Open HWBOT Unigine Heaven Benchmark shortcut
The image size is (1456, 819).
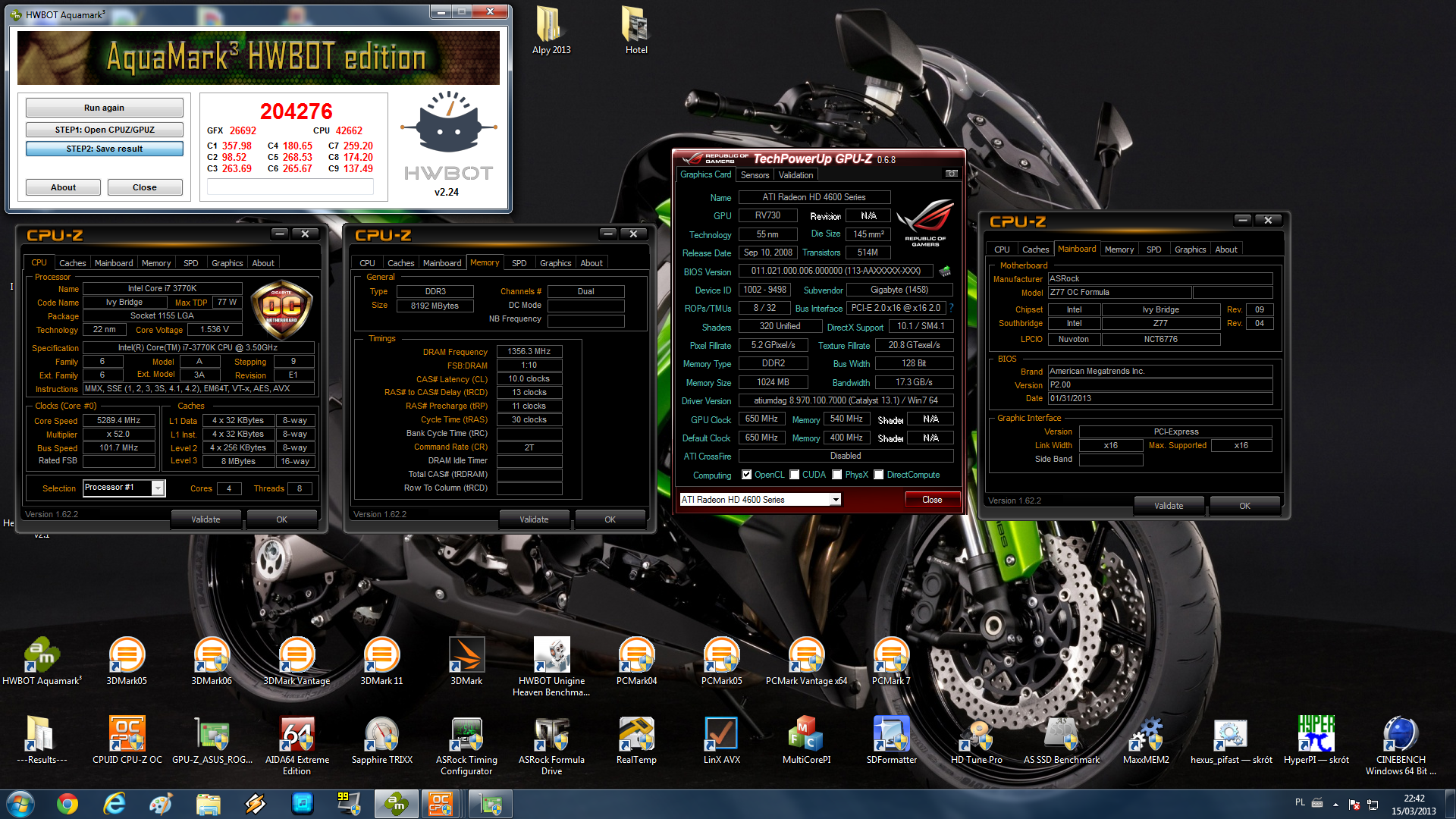(x=551, y=666)
